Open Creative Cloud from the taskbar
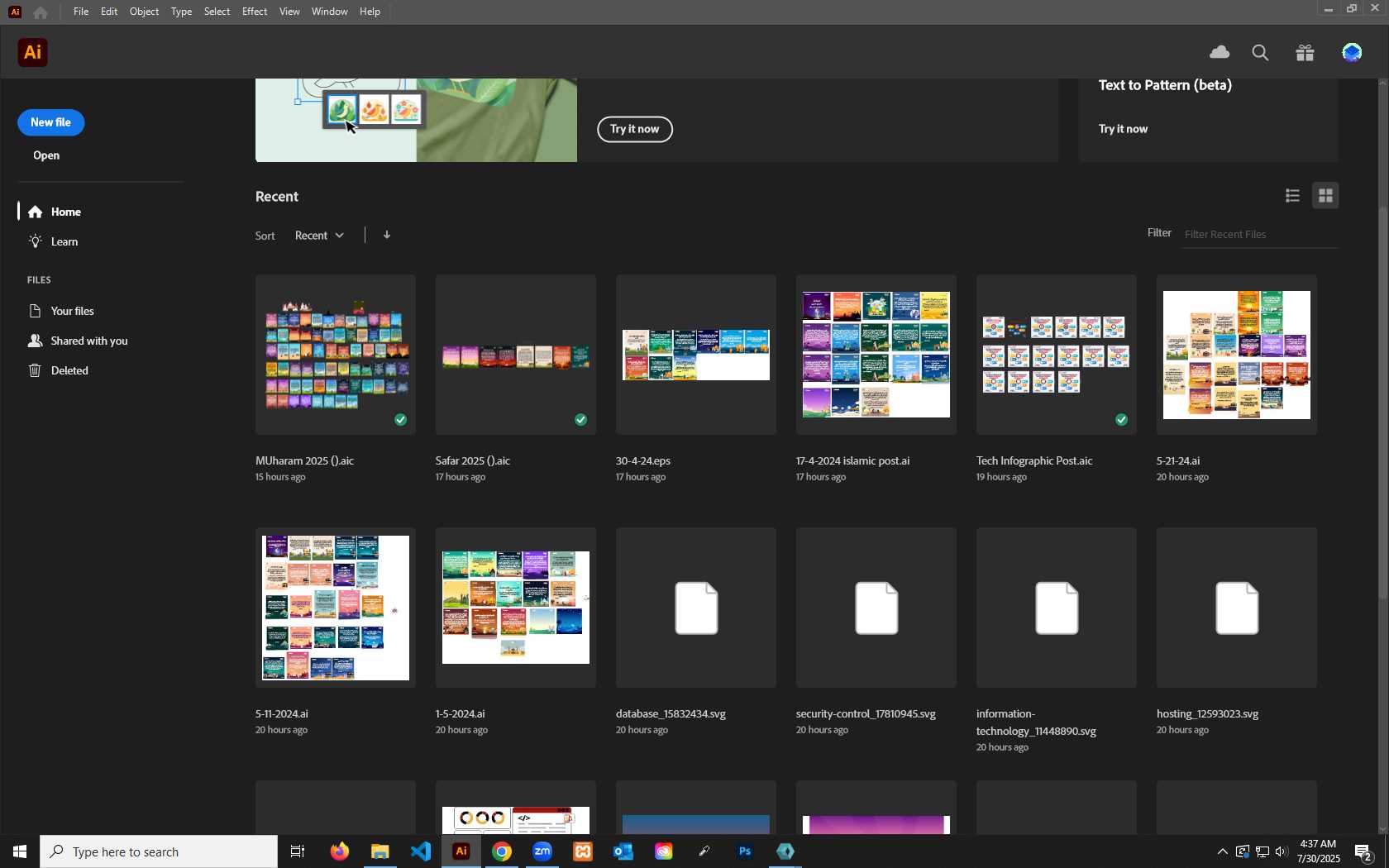Screen dimensions: 1389x868 (664, 851)
